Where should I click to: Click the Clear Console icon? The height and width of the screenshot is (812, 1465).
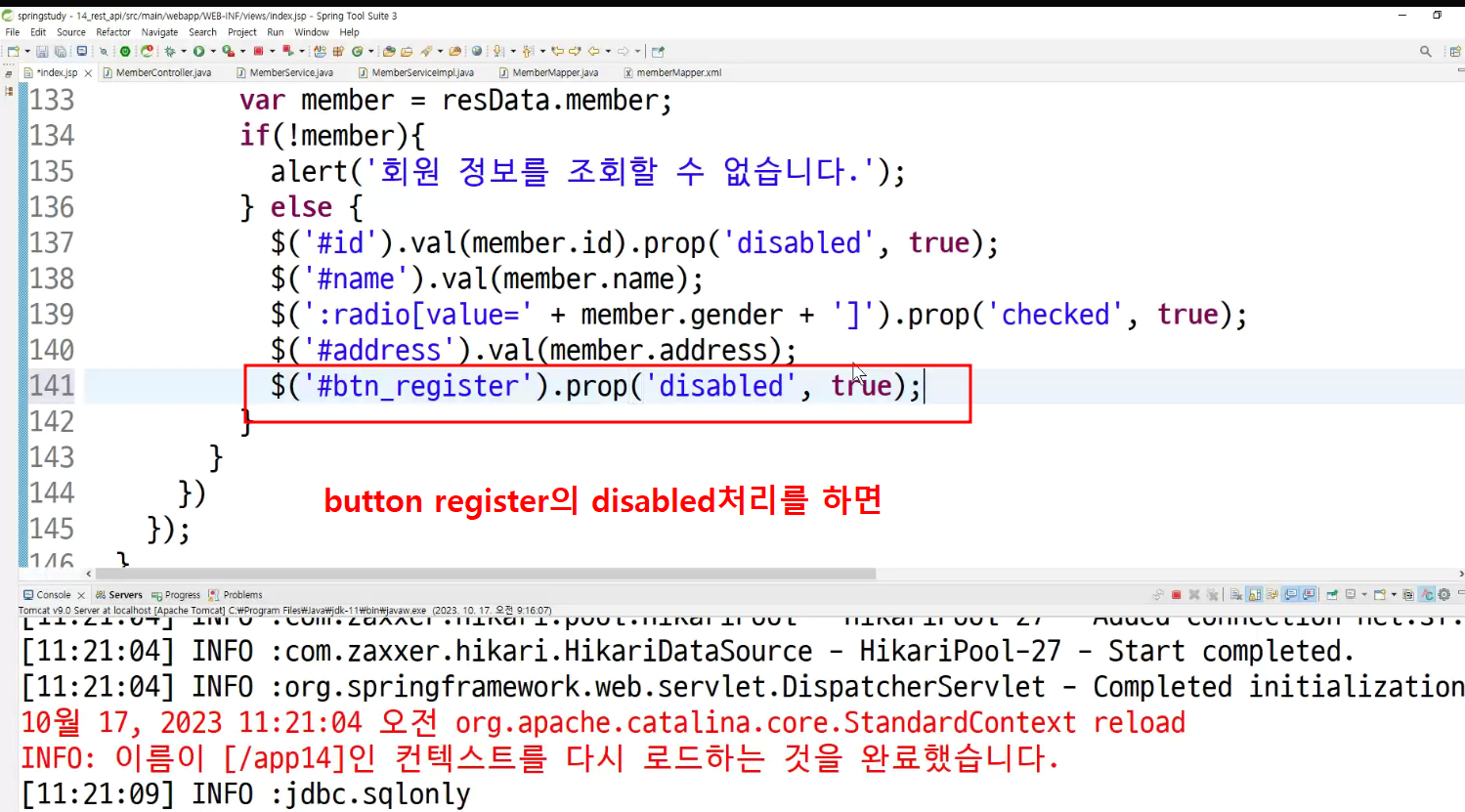pos(1236,594)
